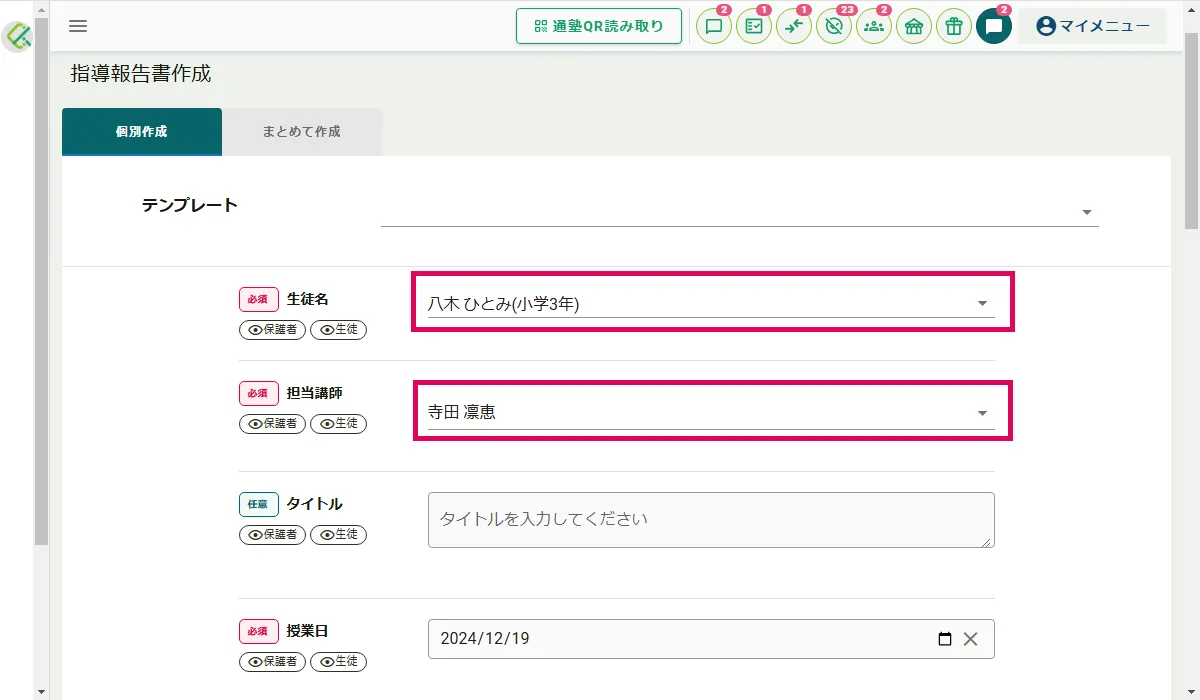Toggle 生徒 visibility for タイトル
Image resolution: width=1200 pixels, height=700 pixels.
338,535
